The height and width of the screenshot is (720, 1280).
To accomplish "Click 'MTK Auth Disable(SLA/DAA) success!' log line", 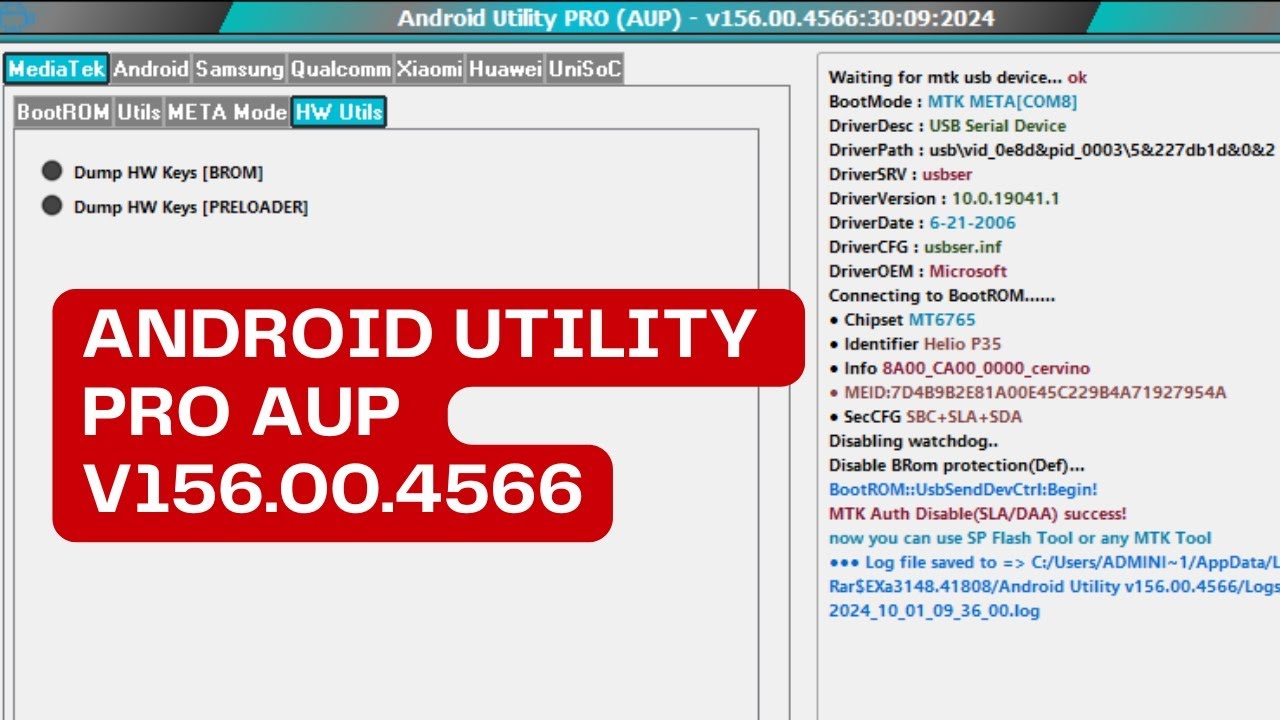I will (x=978, y=514).
